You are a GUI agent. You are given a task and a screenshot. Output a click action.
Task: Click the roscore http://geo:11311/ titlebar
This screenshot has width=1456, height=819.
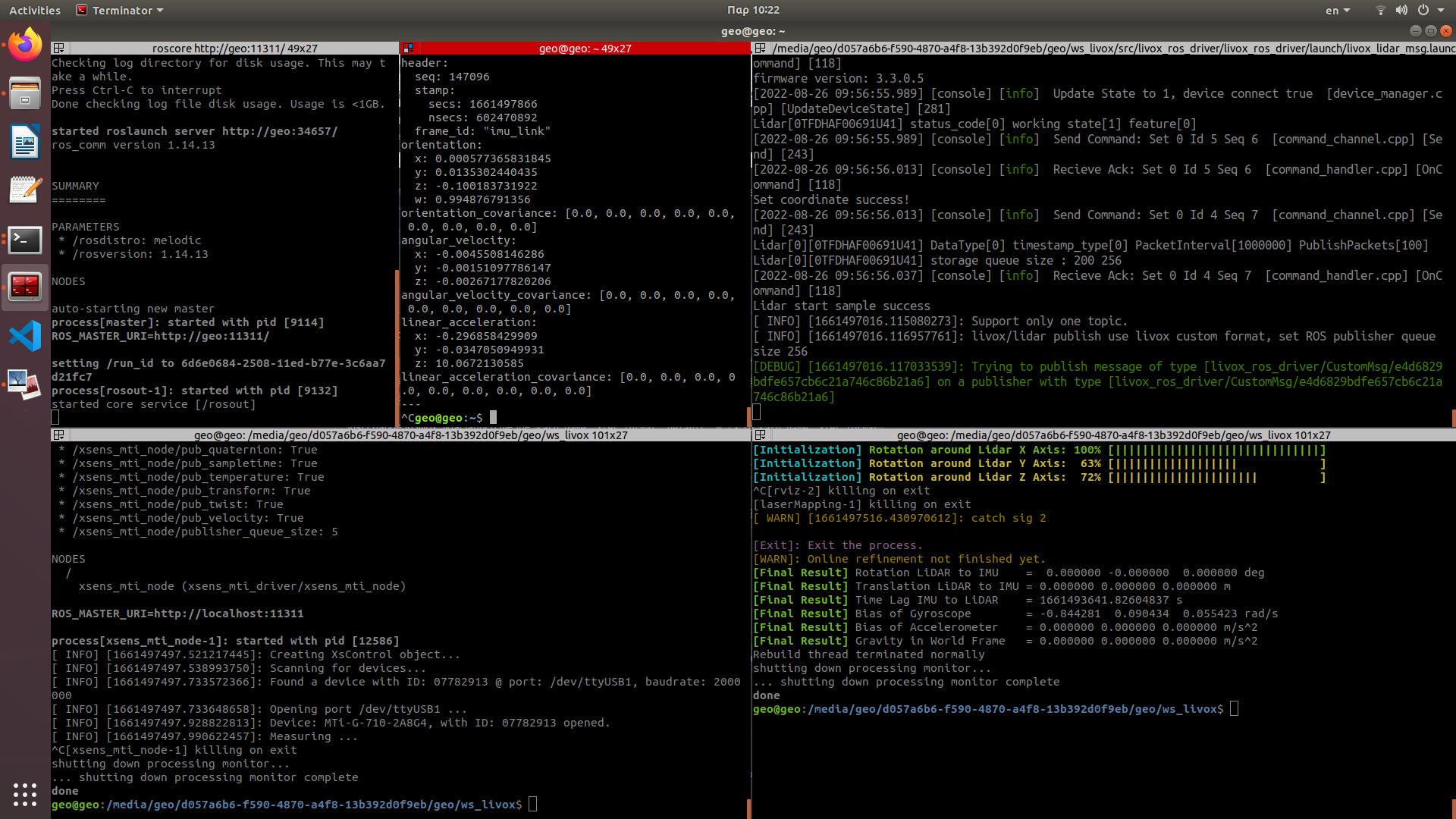234,49
